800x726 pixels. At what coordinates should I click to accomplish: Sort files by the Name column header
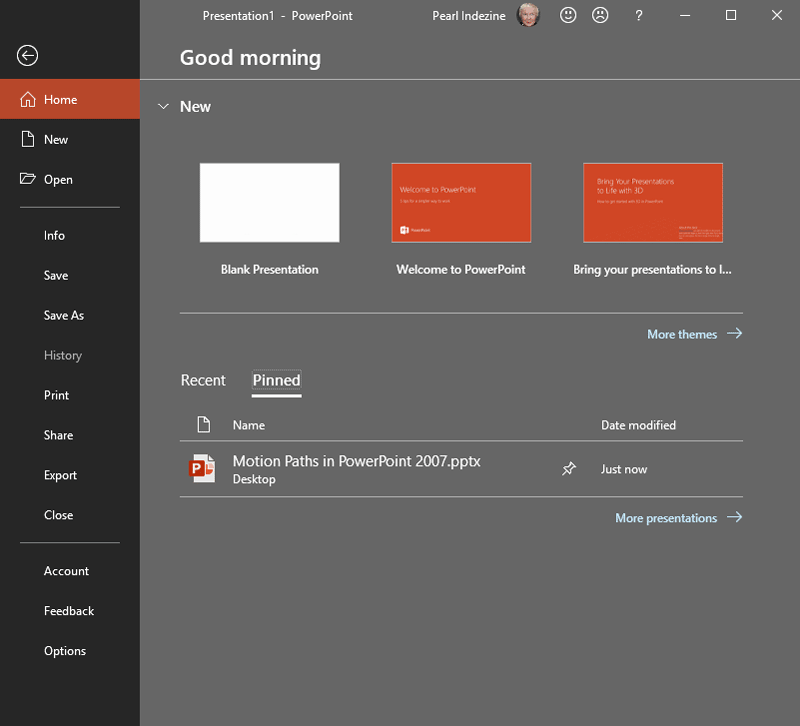coord(248,424)
